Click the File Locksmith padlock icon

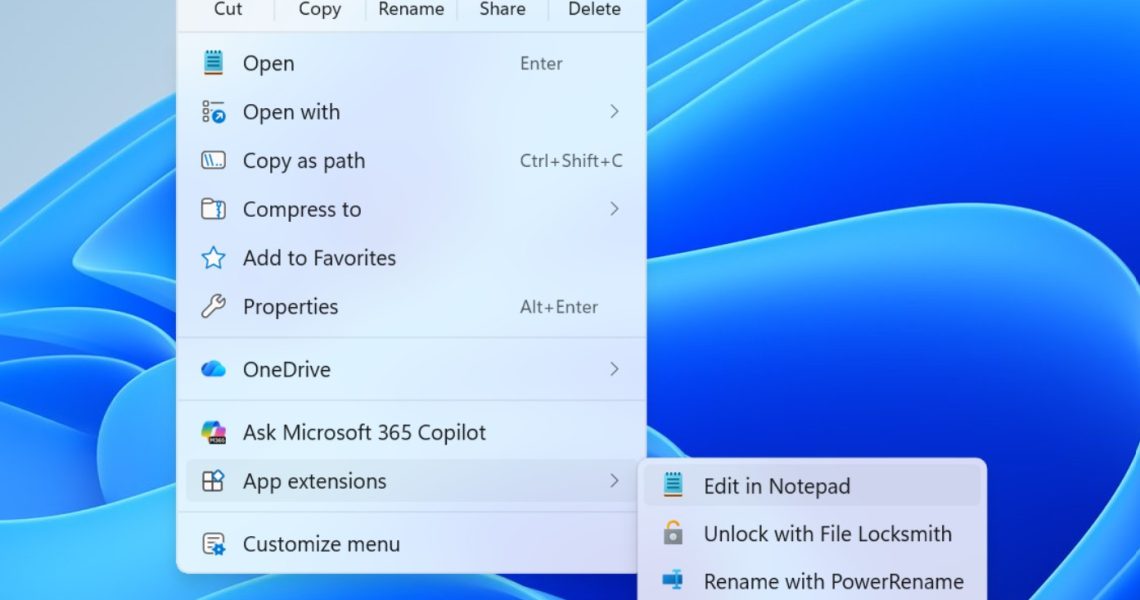click(x=673, y=533)
